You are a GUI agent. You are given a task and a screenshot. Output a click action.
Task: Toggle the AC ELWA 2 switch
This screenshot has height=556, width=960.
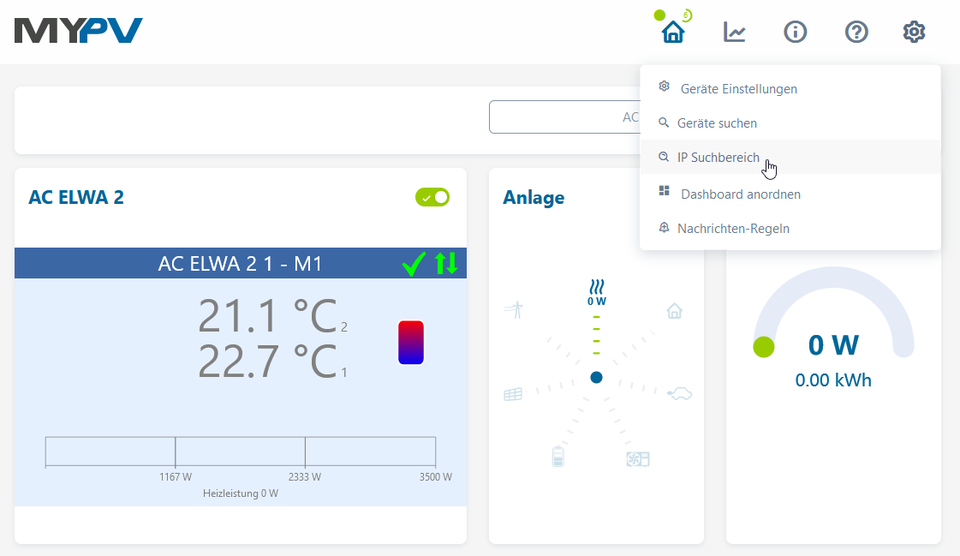[x=433, y=198]
